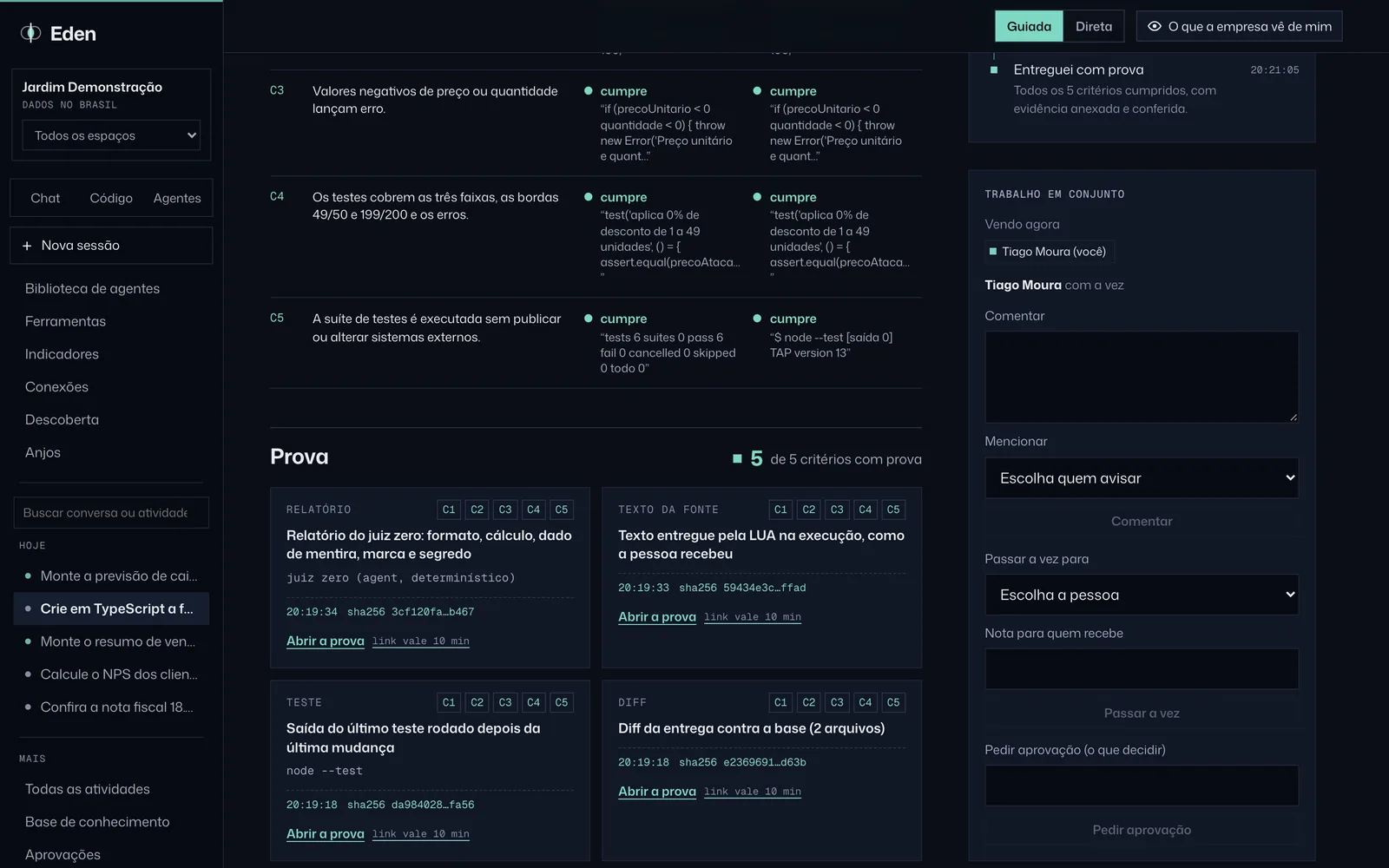Open Anjos in sidebar
The width and height of the screenshot is (1389, 868).
tap(43, 452)
